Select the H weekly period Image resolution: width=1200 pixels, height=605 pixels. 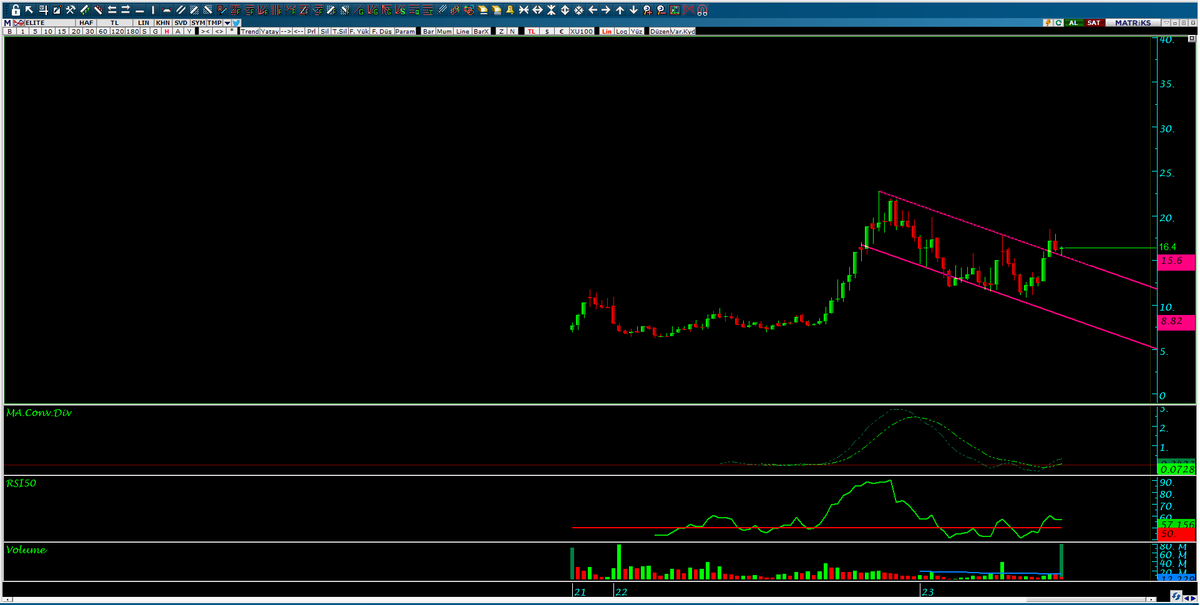tap(167, 31)
